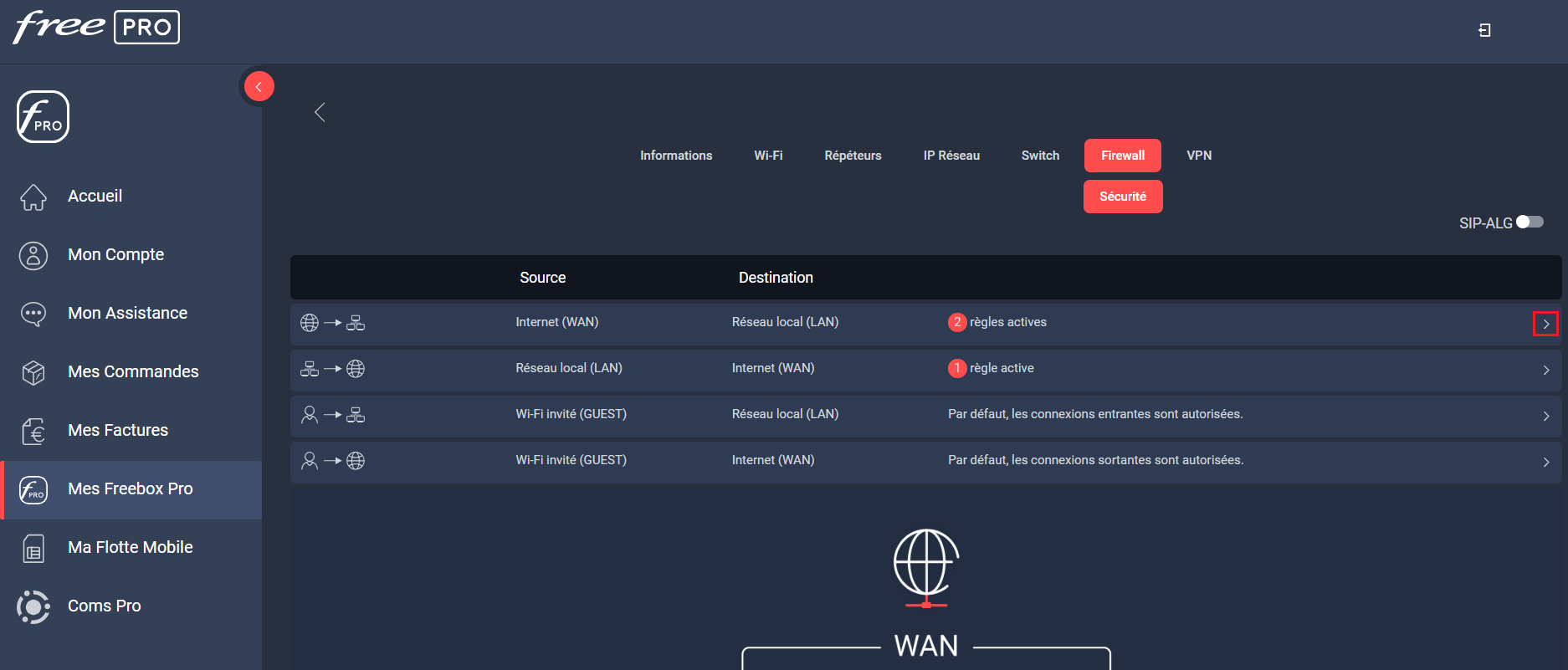The width and height of the screenshot is (1568, 670).
Task: Open Mon Assistance page
Action: pyautogui.click(x=127, y=313)
